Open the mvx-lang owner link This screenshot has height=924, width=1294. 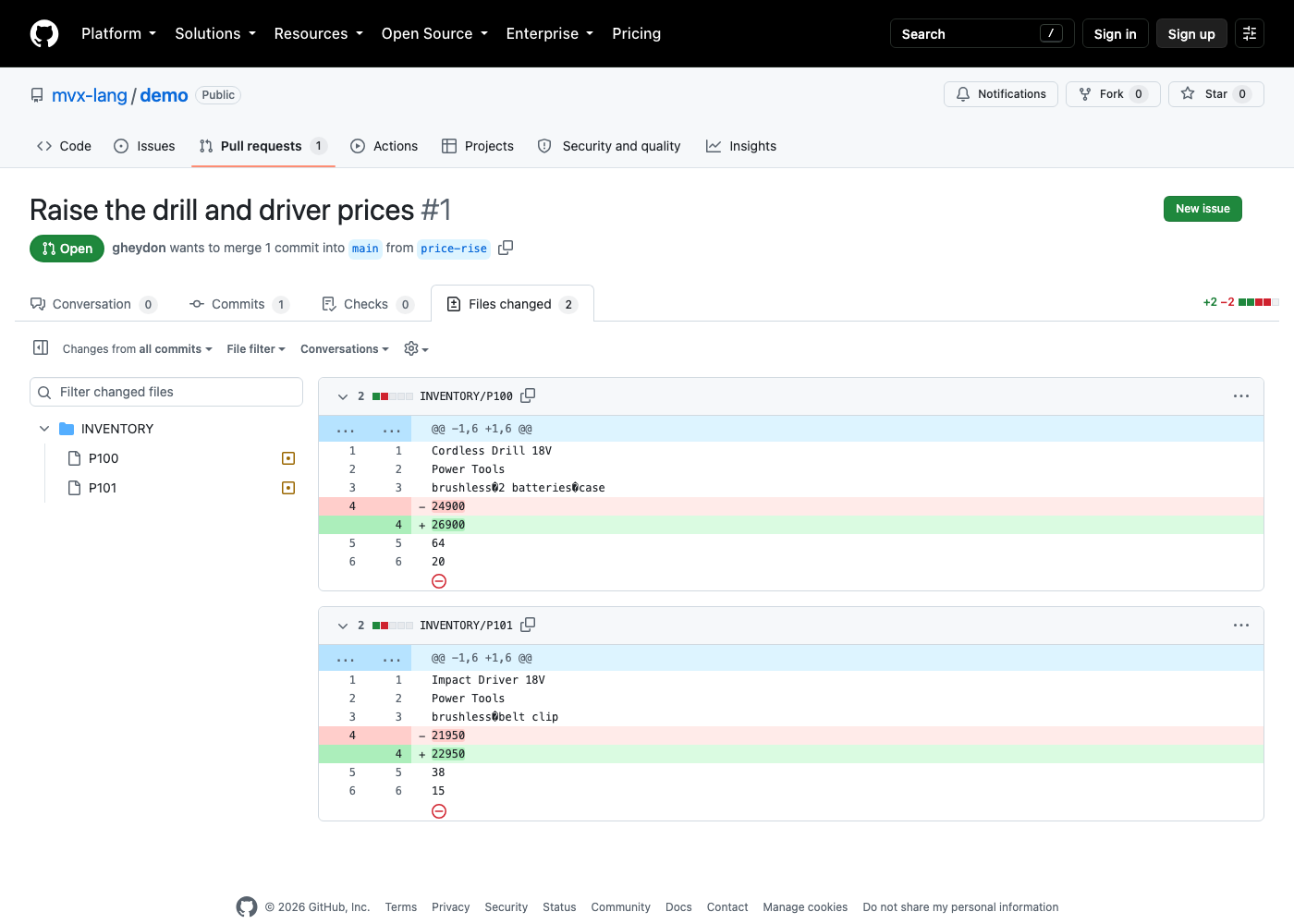[x=90, y=95]
